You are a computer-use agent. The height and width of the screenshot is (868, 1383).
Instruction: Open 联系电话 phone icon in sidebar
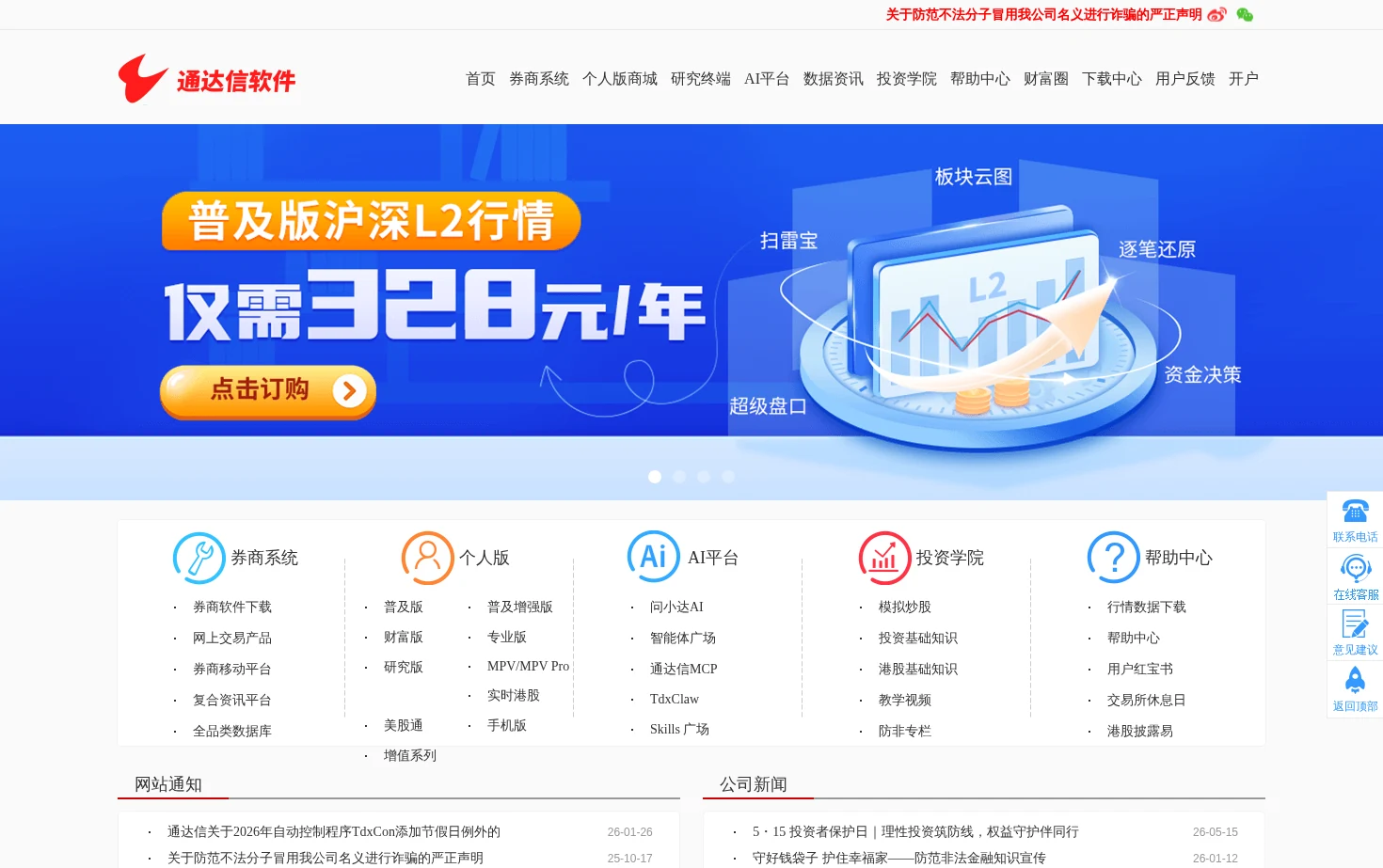(1355, 512)
